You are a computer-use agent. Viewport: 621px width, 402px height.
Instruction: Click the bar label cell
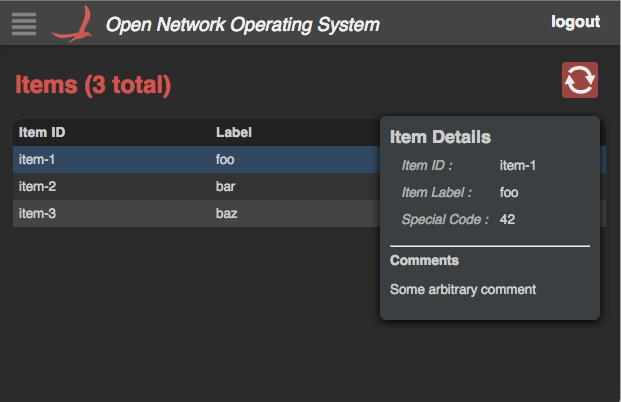tap(227, 186)
